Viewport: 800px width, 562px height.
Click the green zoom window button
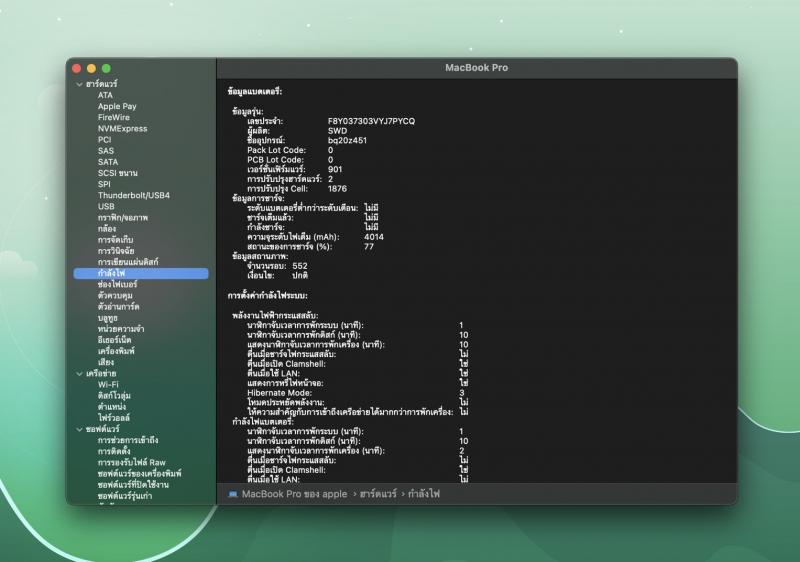tap(106, 68)
